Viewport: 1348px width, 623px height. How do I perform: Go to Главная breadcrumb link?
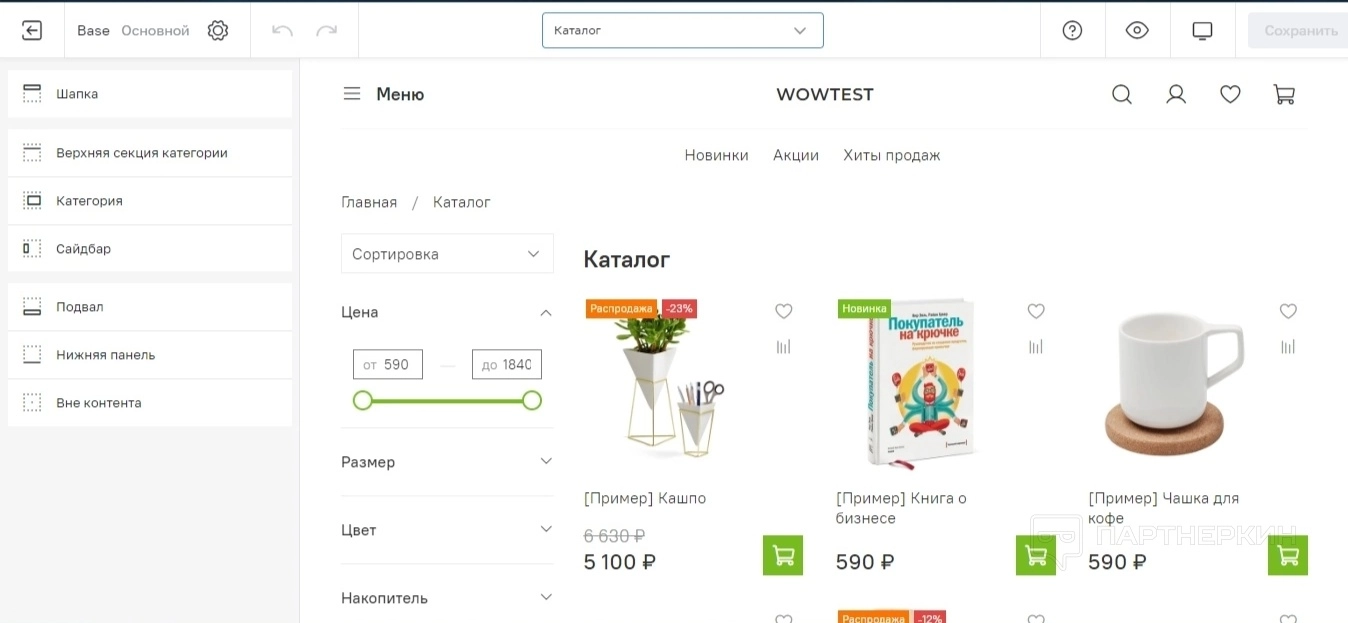[x=369, y=202]
